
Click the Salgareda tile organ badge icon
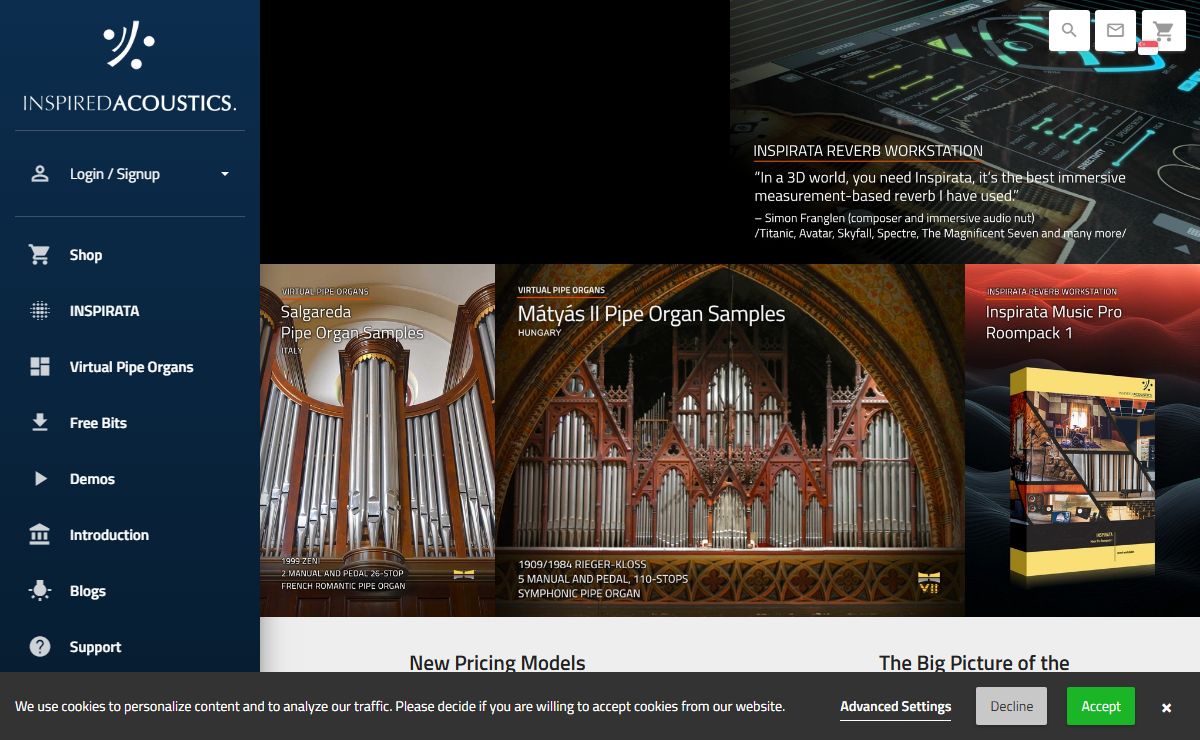click(463, 575)
